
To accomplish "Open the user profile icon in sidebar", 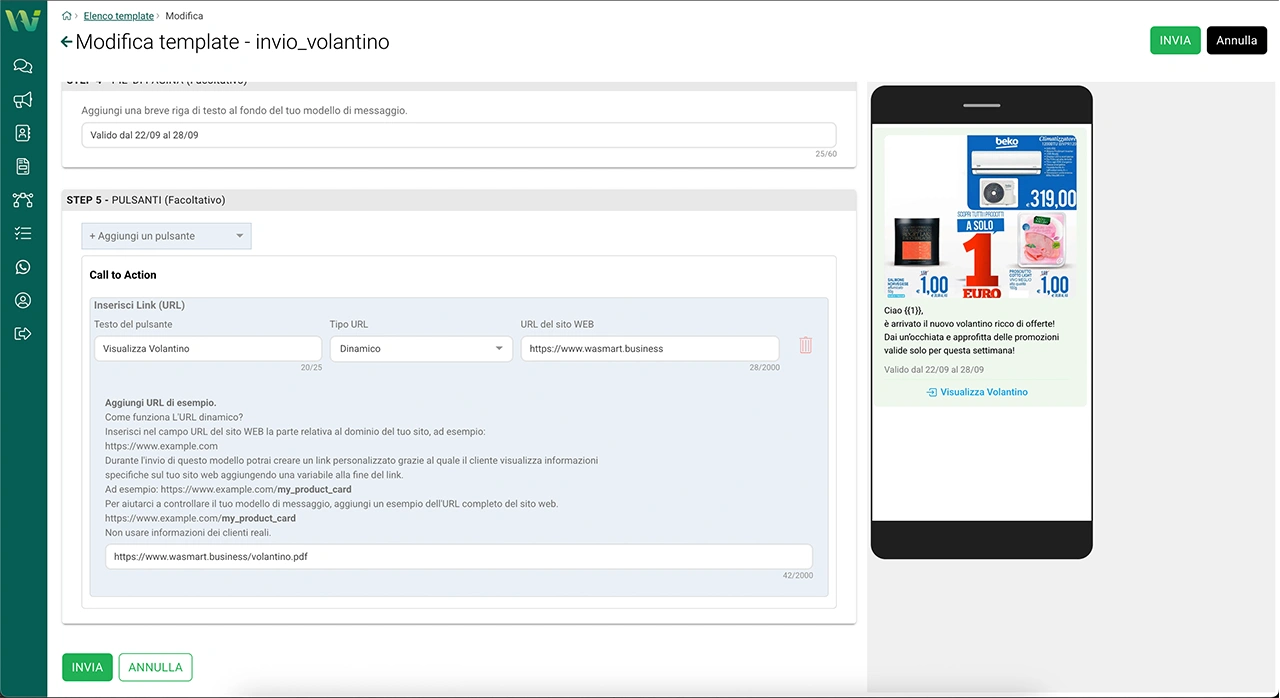I will [x=23, y=301].
